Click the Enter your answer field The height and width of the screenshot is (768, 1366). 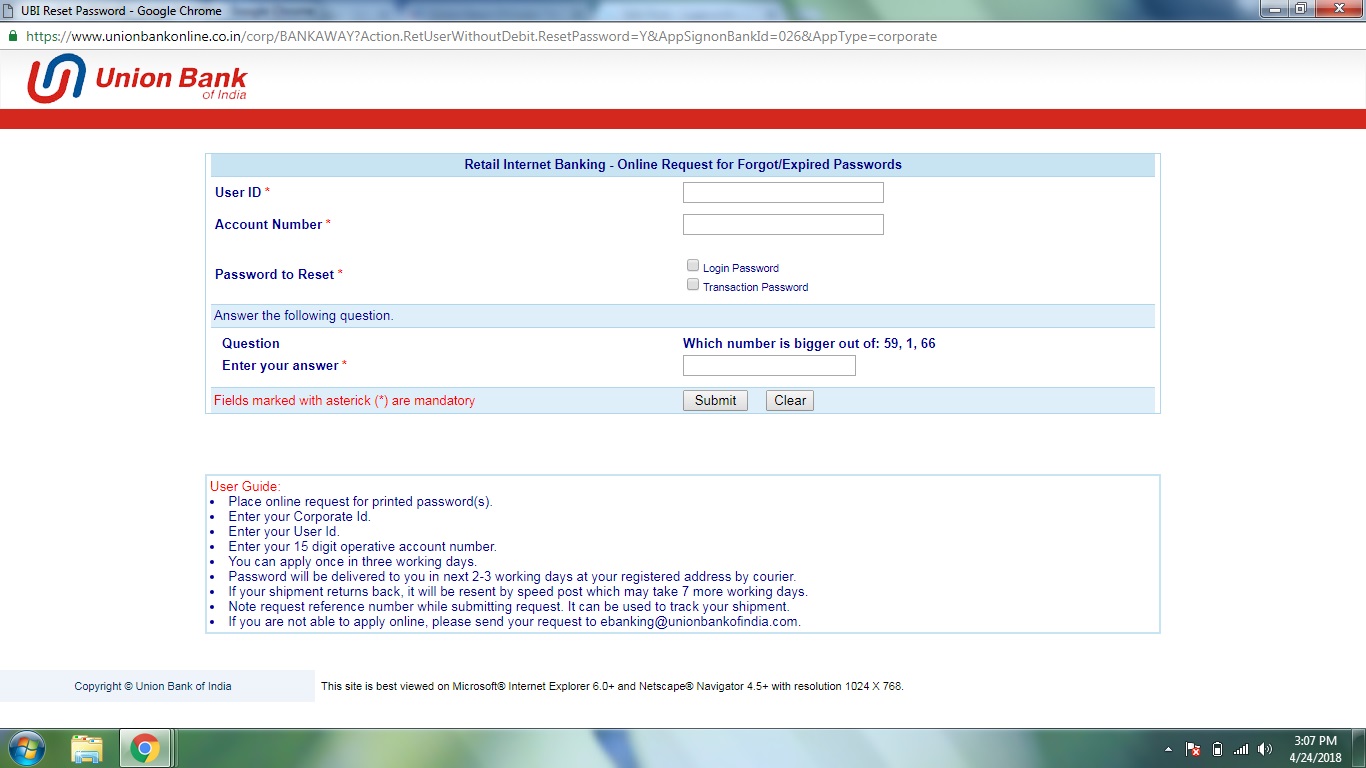point(769,365)
